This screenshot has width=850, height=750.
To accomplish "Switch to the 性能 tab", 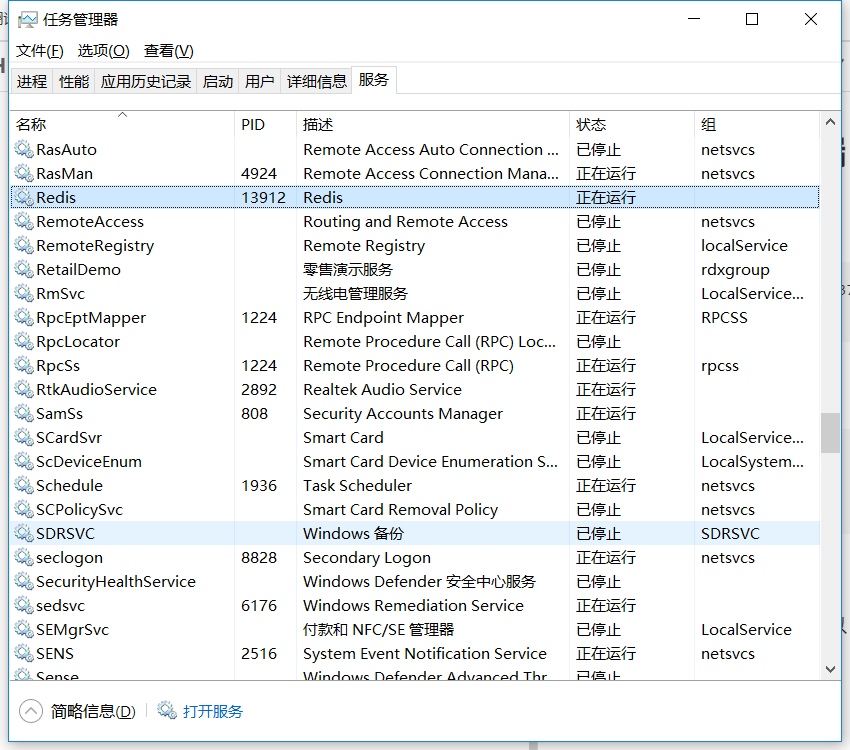I will click(x=74, y=81).
